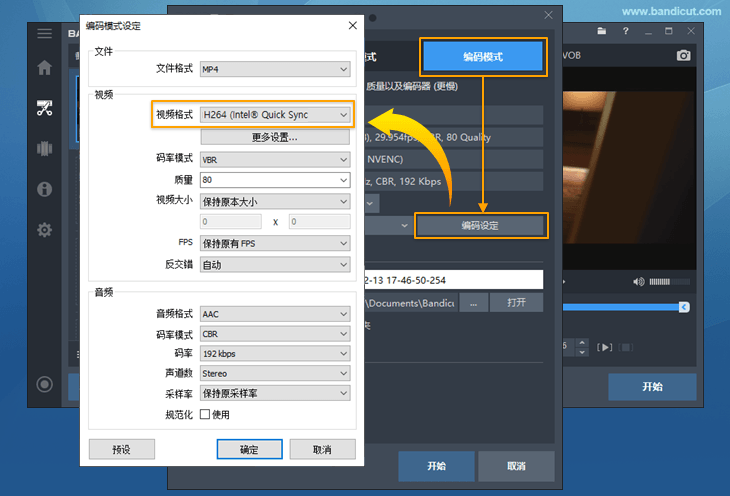Open 编码设定 encoding settings button
730x496 pixels.
(480, 225)
